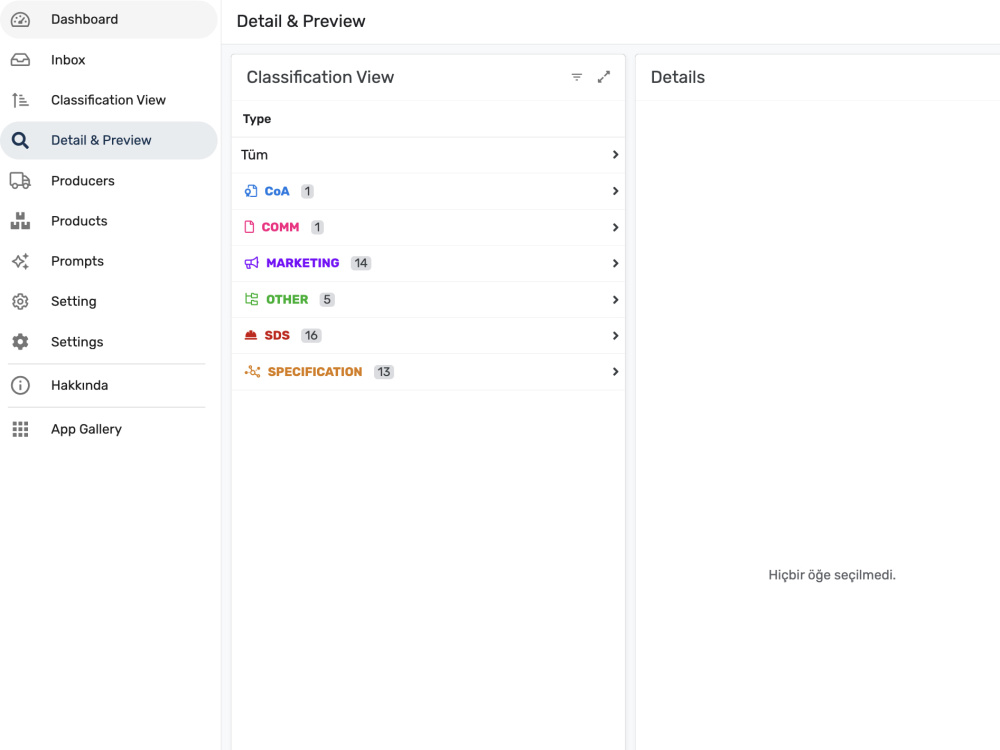Click the MARKETING count badge 14

pos(361,263)
